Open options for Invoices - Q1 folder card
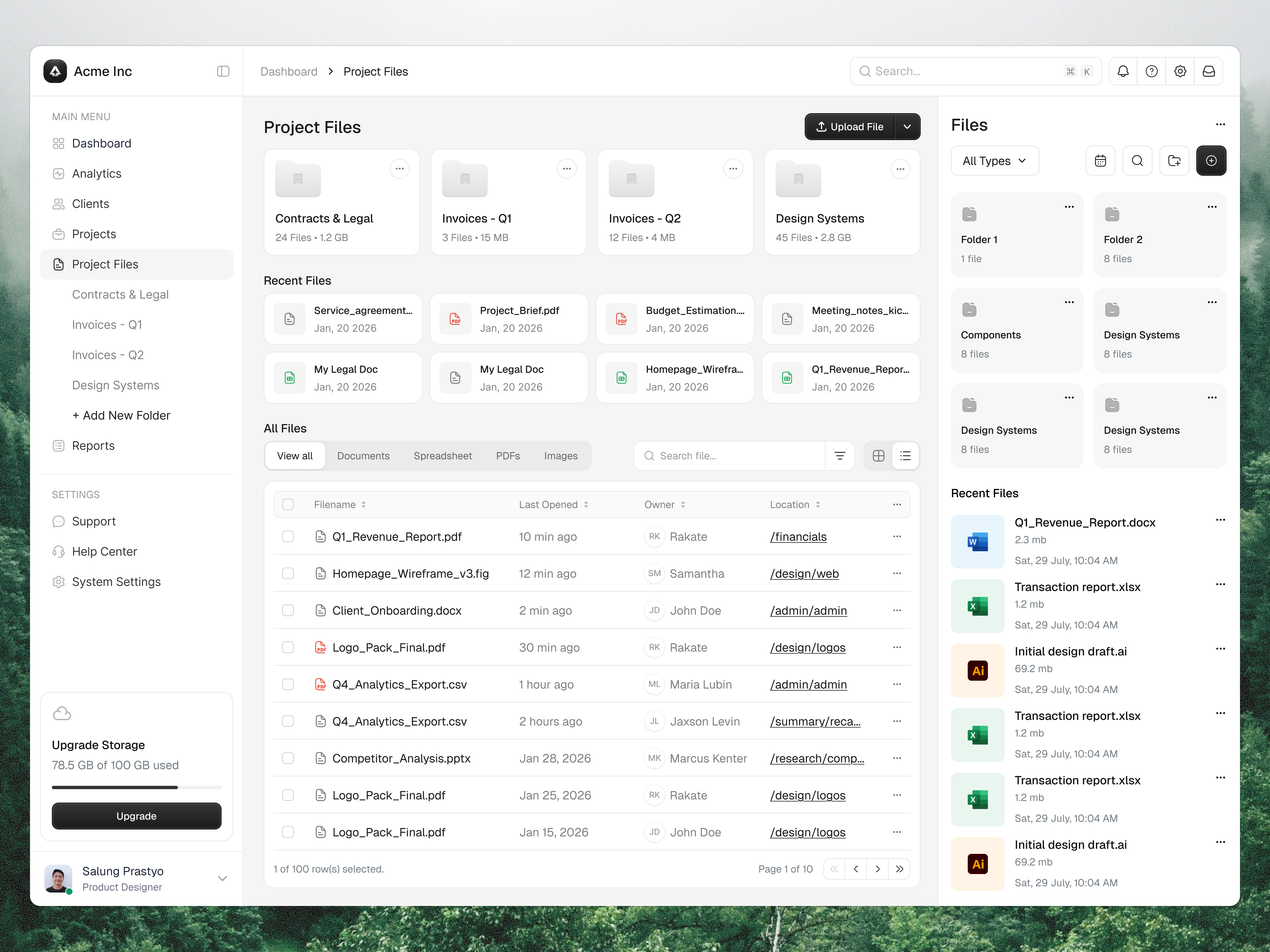The height and width of the screenshot is (952, 1270). [567, 169]
